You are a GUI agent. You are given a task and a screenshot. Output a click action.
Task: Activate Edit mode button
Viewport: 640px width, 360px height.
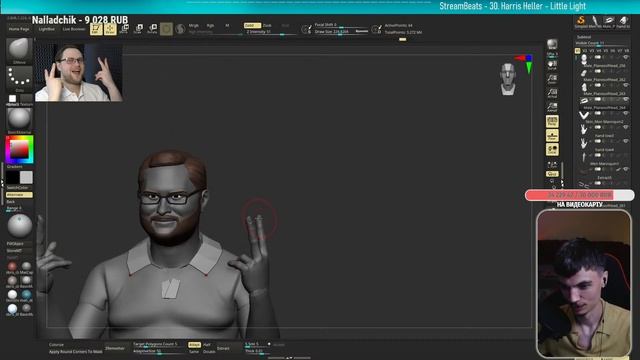point(96,29)
